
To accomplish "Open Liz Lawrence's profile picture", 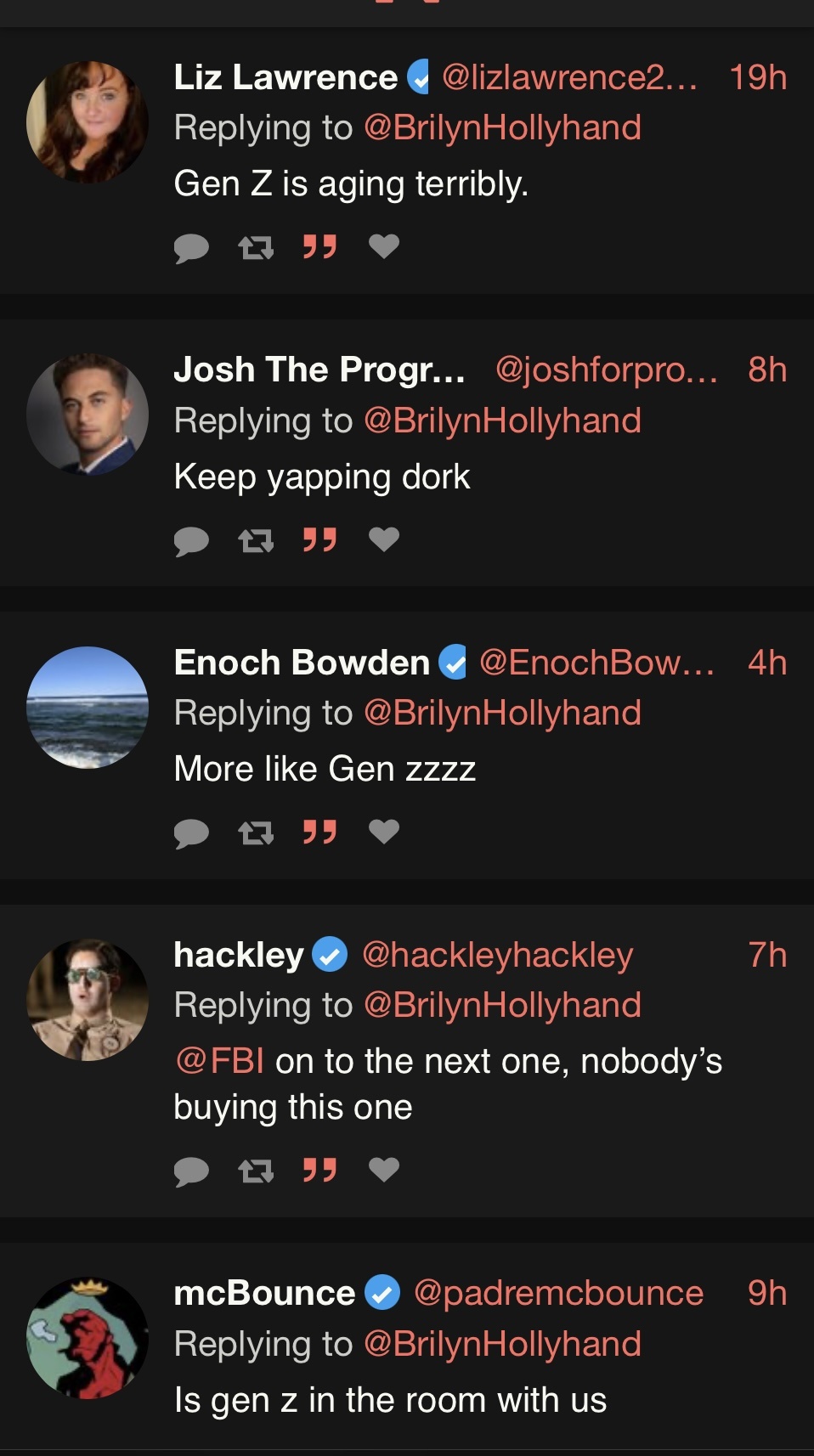I will coord(88,121).
